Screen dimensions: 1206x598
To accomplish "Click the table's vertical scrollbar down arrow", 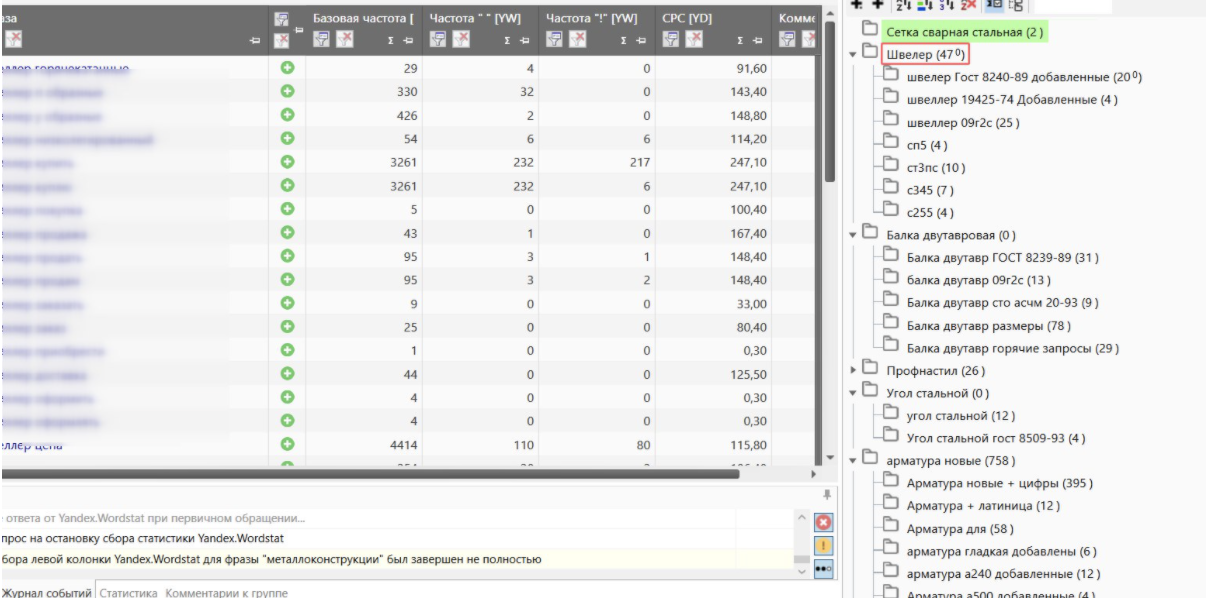I will tap(828, 458).
